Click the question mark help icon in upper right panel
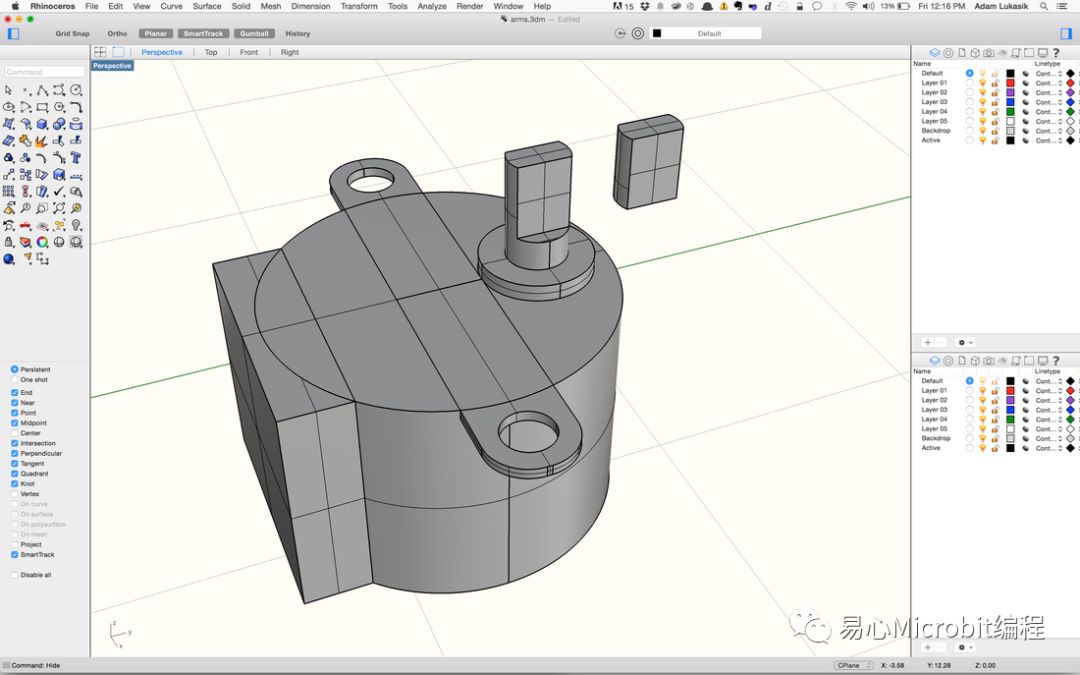Image resolution: width=1080 pixels, height=675 pixels. tap(1056, 53)
